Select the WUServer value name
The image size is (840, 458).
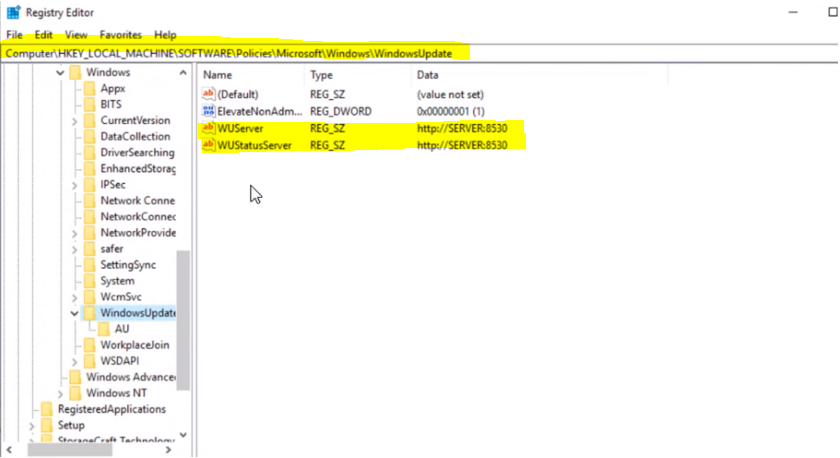click(240, 129)
